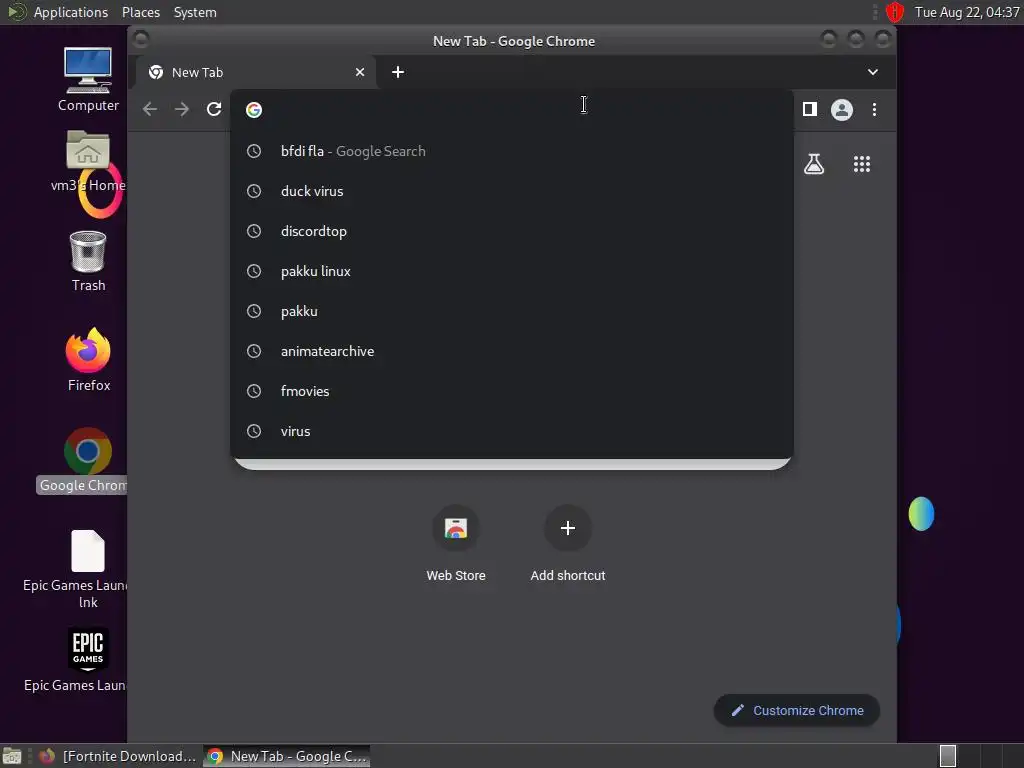Open a new tab with the plus button

point(398,72)
